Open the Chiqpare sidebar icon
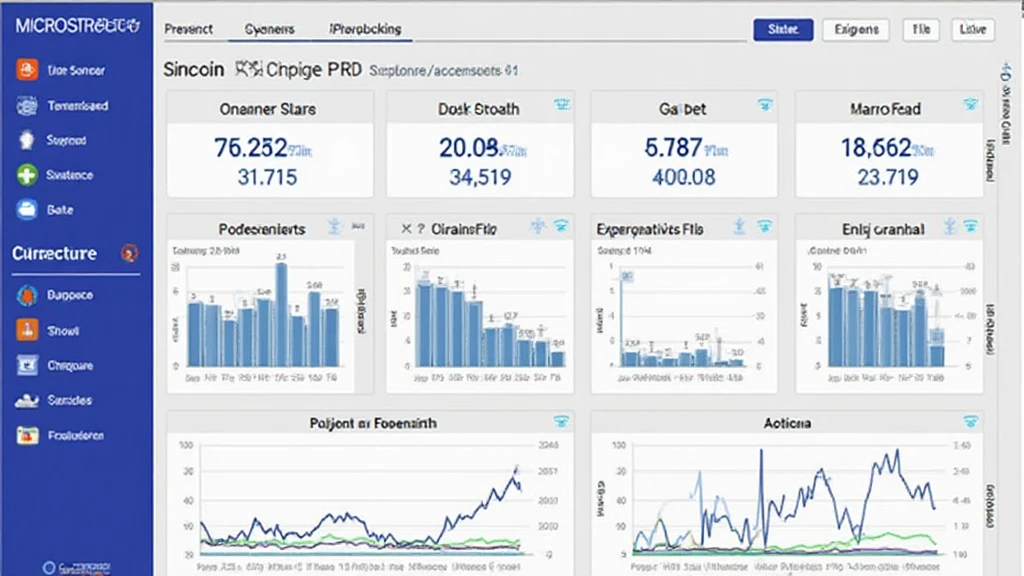 26,366
